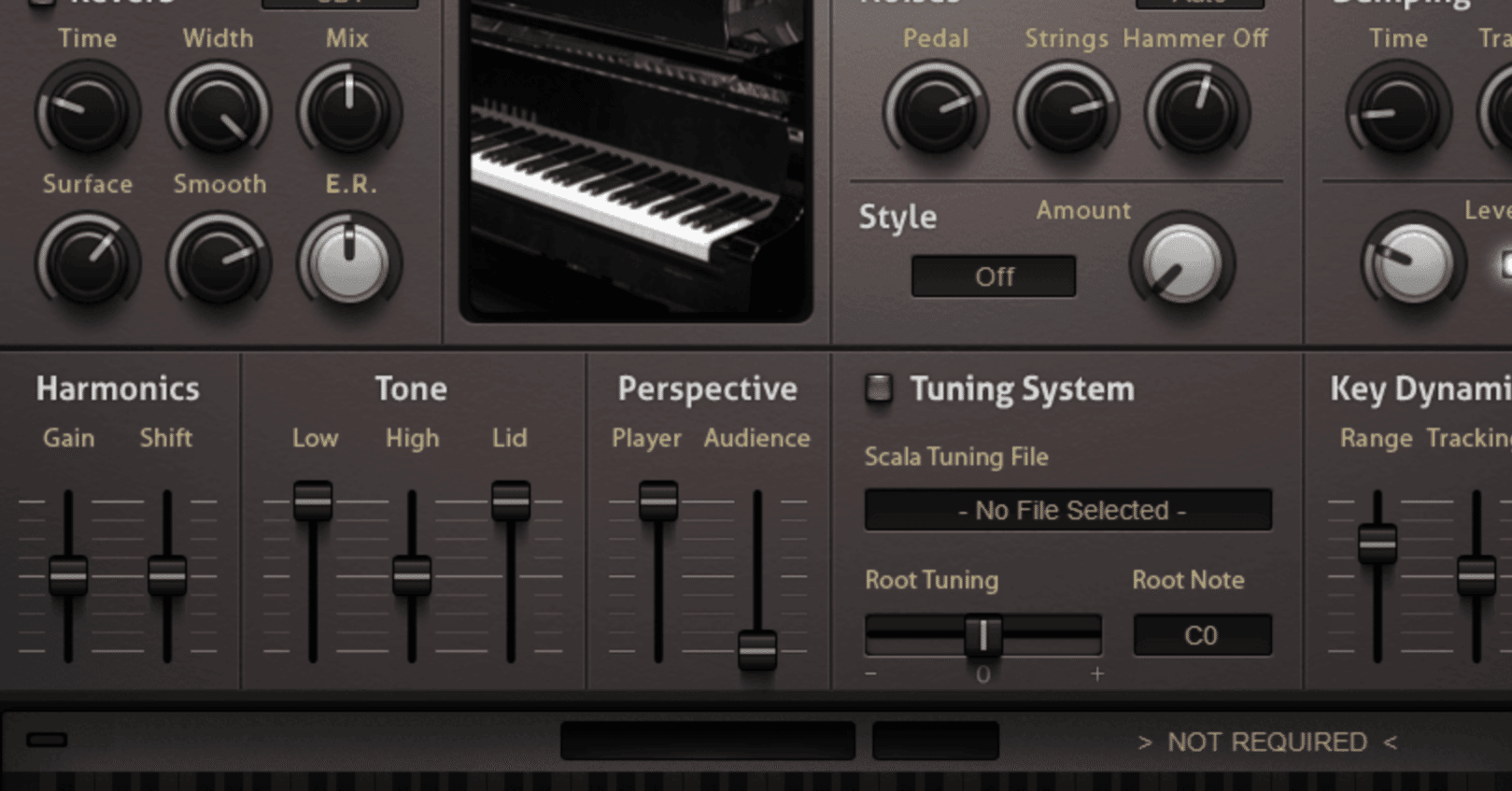Viewport: 1512px width, 791px height.
Task: Enable the Tuning System toggle
Action: pos(878,388)
